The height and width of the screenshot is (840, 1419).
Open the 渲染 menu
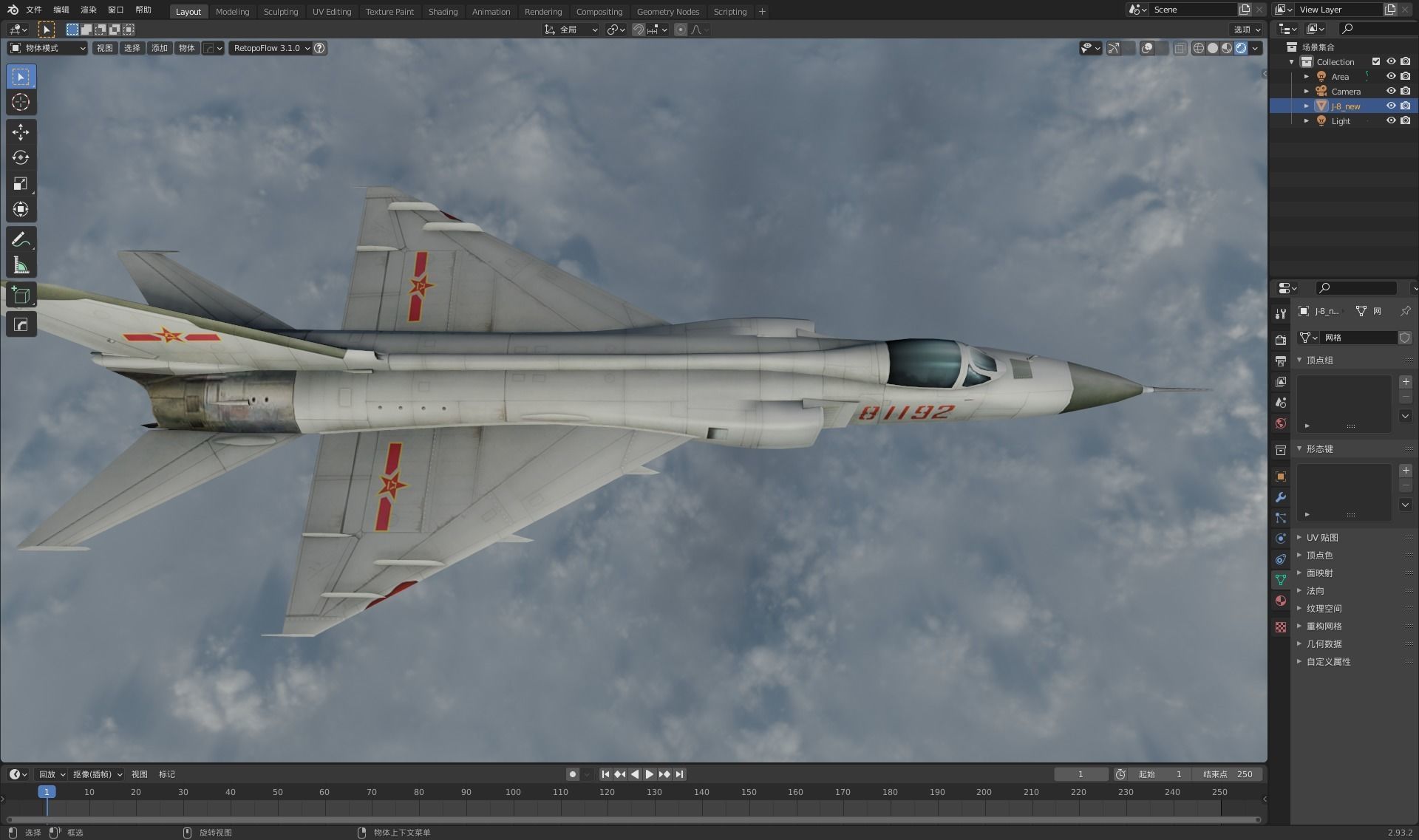coord(89,10)
